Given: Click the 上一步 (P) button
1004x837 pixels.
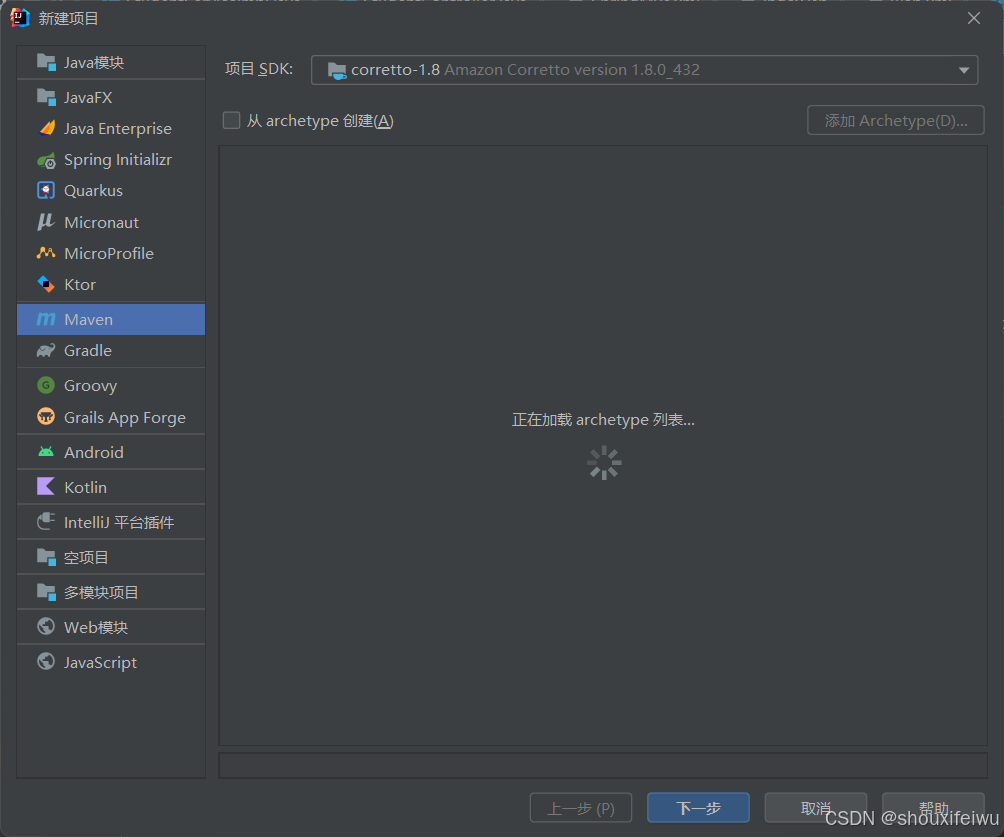Looking at the screenshot, I should pyautogui.click(x=581, y=808).
